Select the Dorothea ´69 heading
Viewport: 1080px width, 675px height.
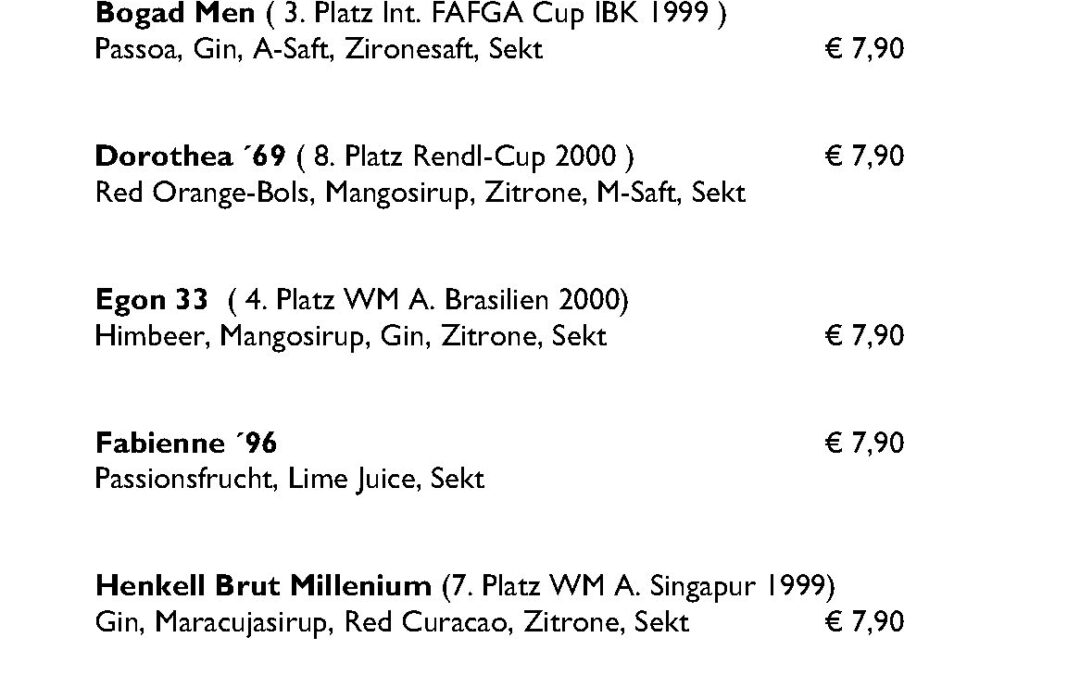[190, 156]
